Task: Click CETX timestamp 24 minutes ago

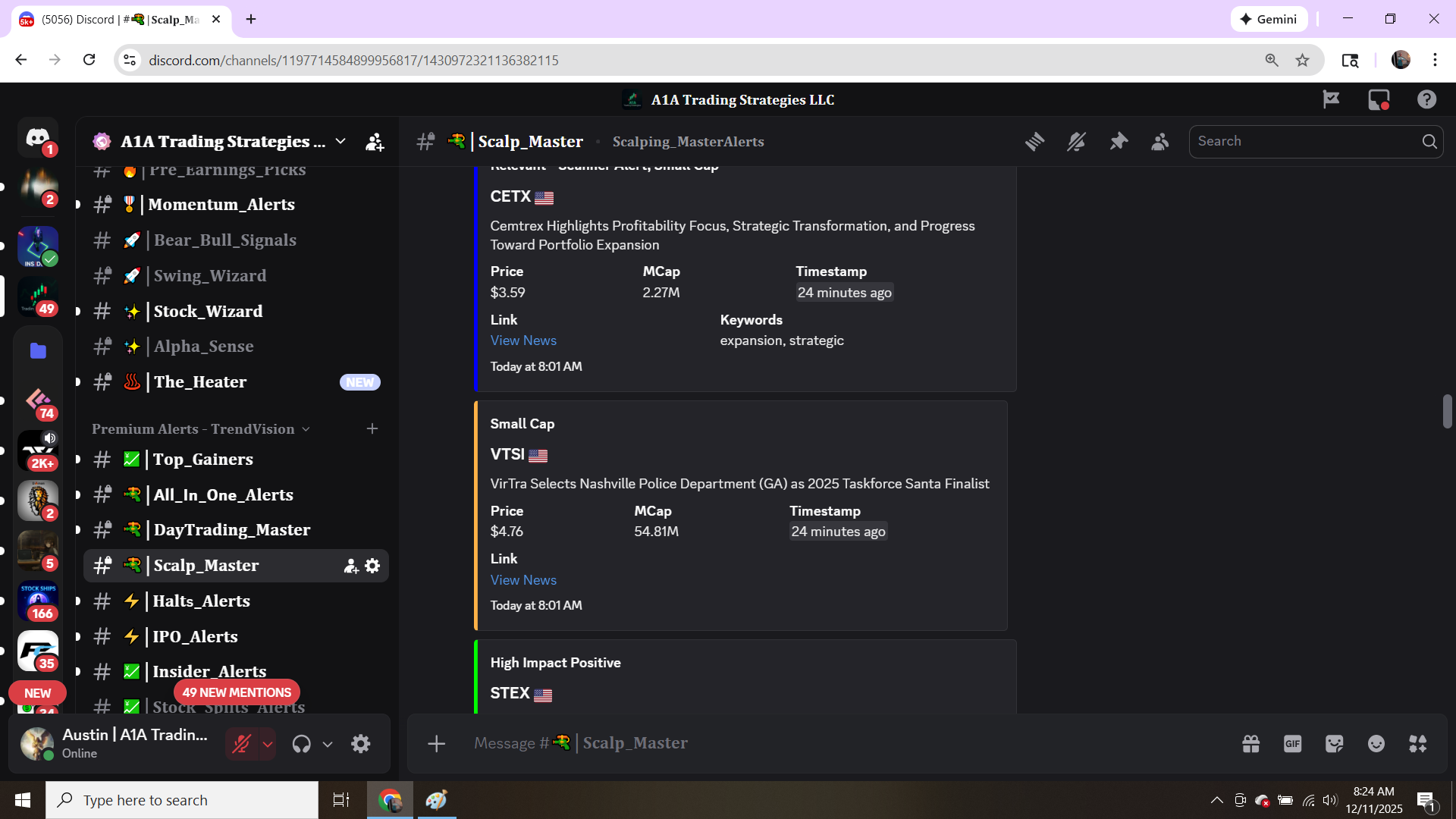Action: coord(844,293)
